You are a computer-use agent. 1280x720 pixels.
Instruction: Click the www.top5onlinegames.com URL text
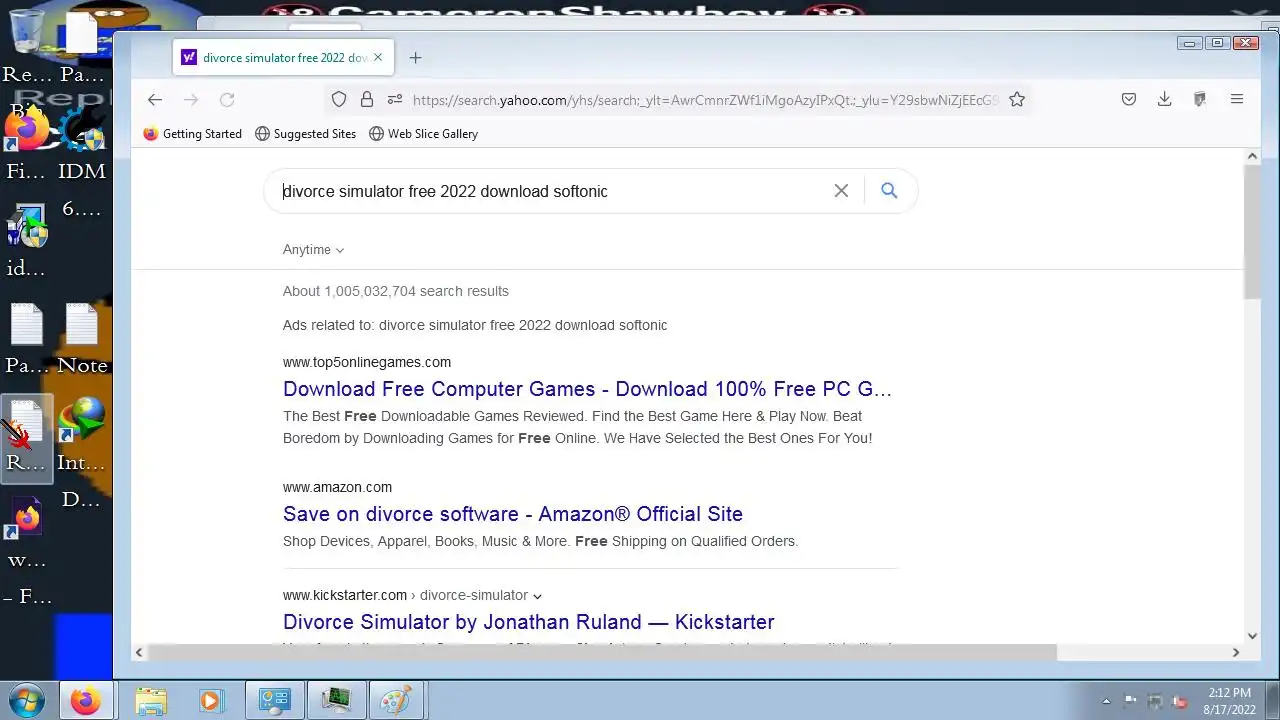(x=367, y=362)
